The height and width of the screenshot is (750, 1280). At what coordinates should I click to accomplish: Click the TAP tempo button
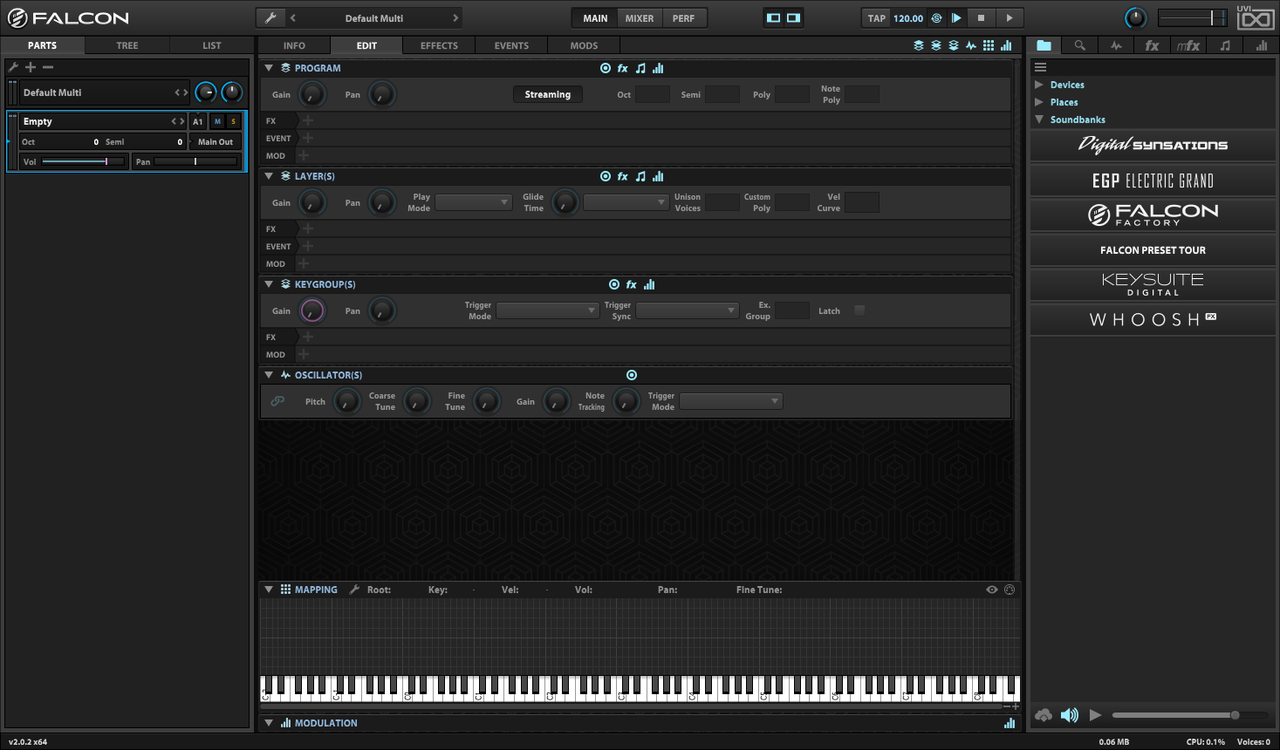876,18
